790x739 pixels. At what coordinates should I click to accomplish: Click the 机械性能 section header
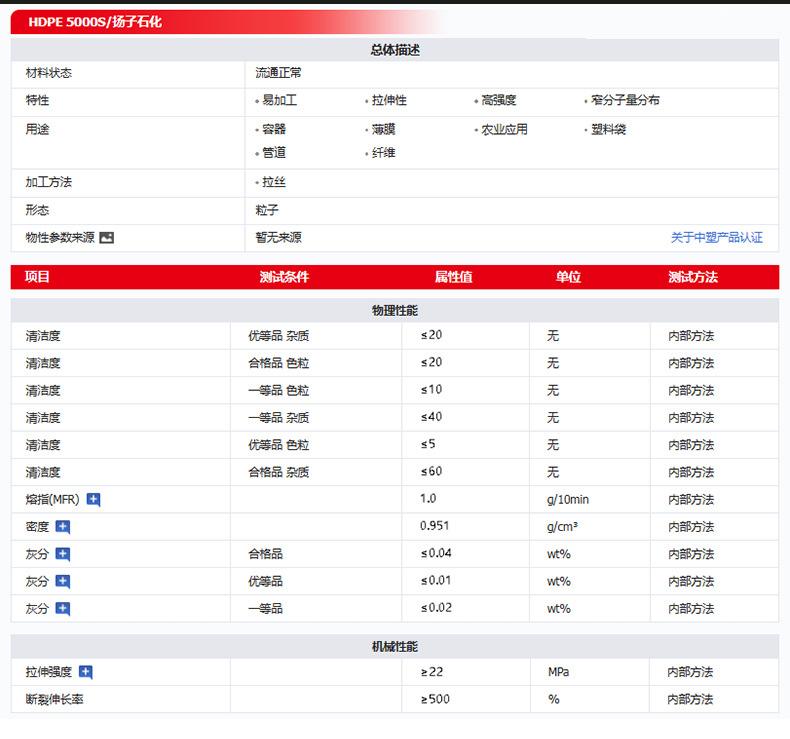[x=394, y=647]
